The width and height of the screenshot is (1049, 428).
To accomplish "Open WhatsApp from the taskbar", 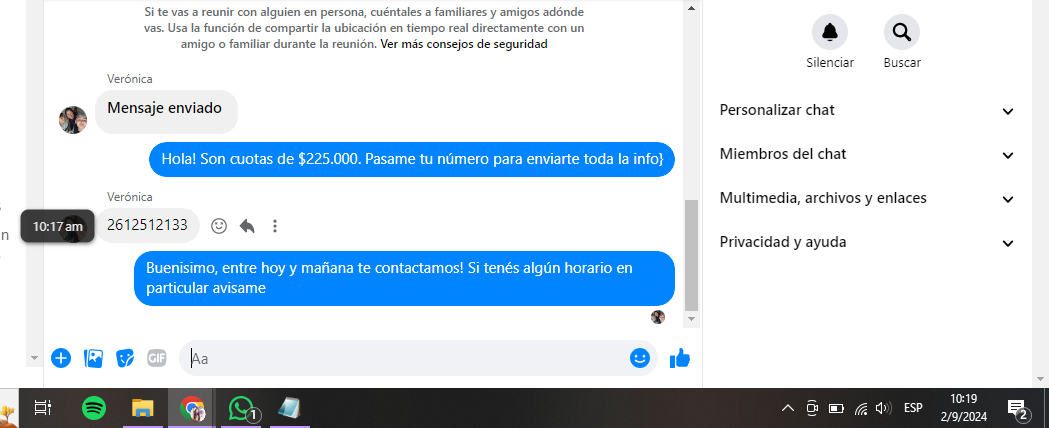I will pos(242,407).
